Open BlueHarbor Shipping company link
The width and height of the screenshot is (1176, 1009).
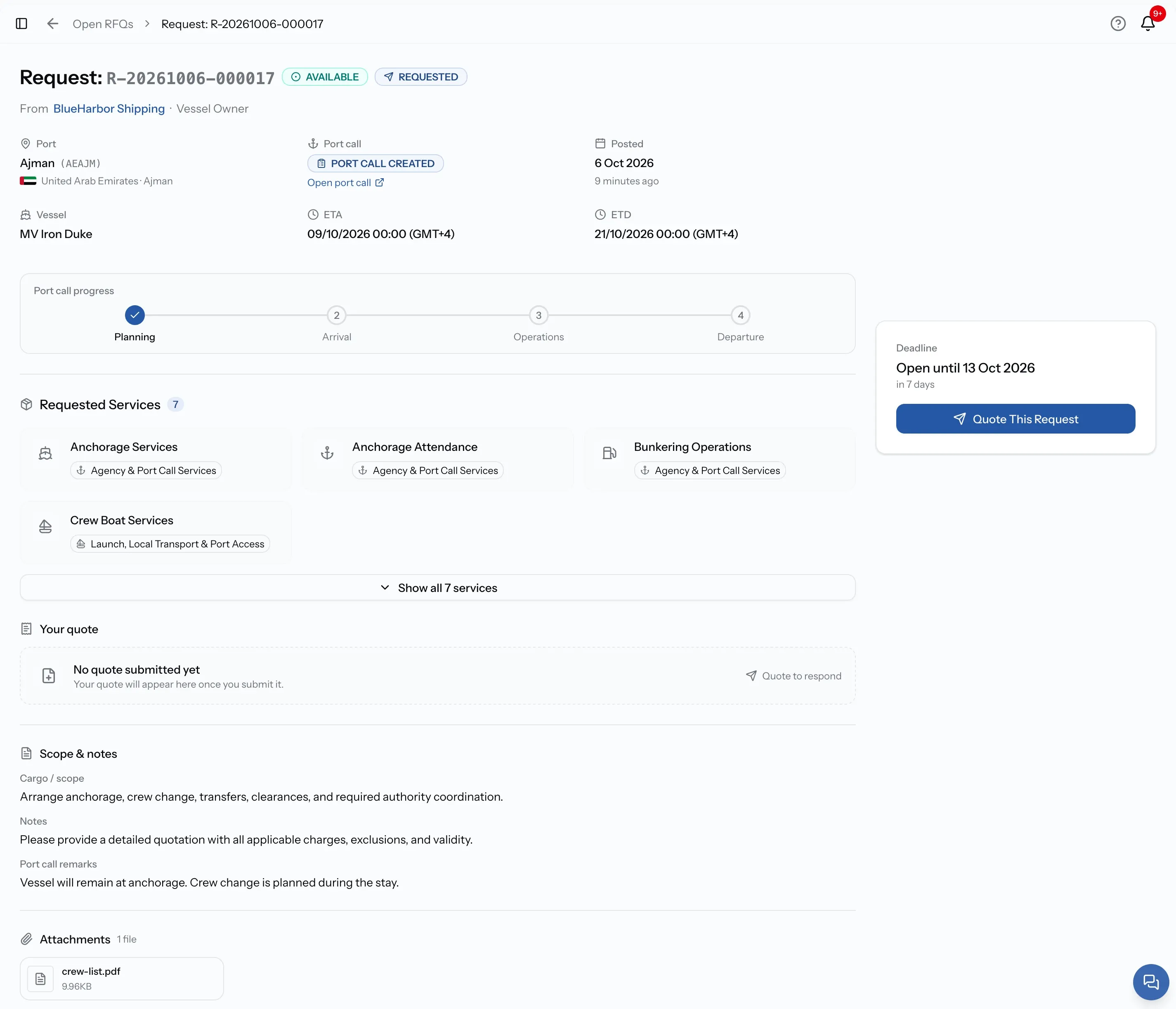point(109,108)
